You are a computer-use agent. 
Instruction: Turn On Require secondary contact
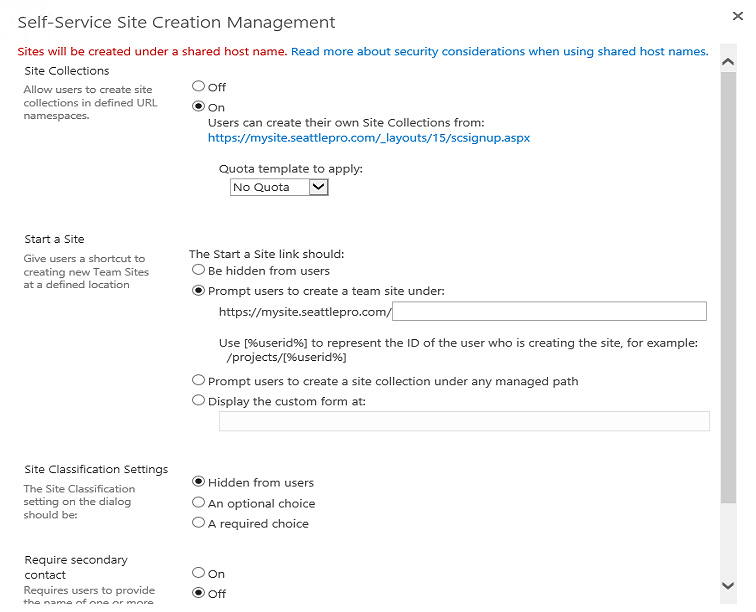[198, 572]
